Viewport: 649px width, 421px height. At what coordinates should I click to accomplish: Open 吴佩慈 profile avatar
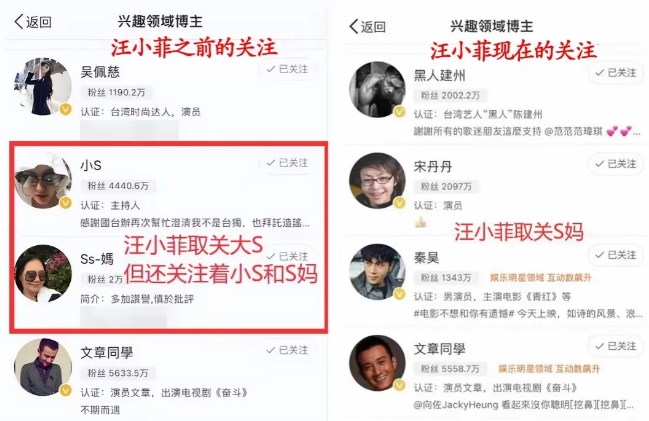(43, 87)
